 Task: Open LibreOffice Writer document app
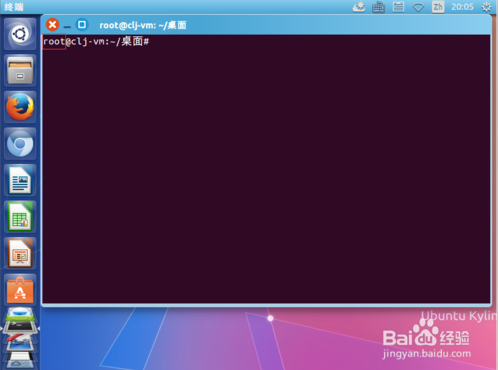click(20, 181)
